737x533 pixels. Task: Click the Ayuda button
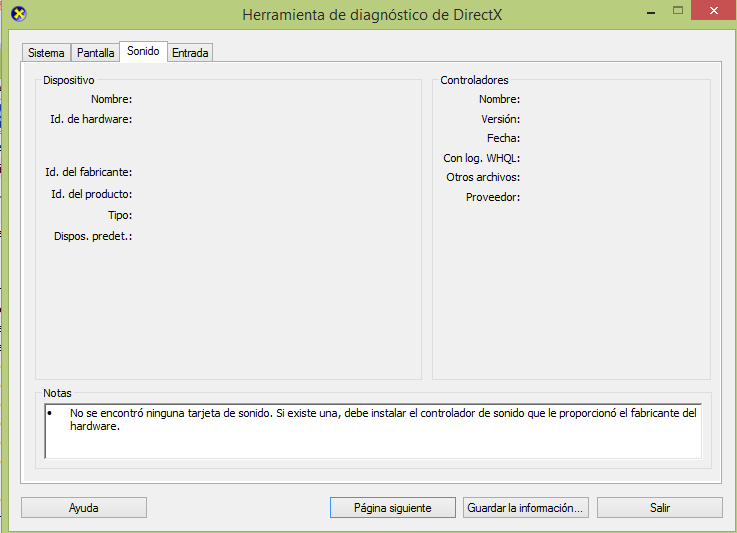coord(84,508)
